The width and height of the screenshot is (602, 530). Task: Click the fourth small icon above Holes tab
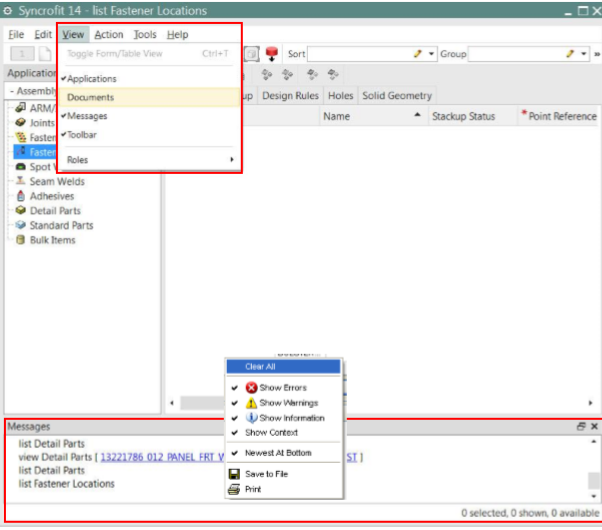[333, 74]
